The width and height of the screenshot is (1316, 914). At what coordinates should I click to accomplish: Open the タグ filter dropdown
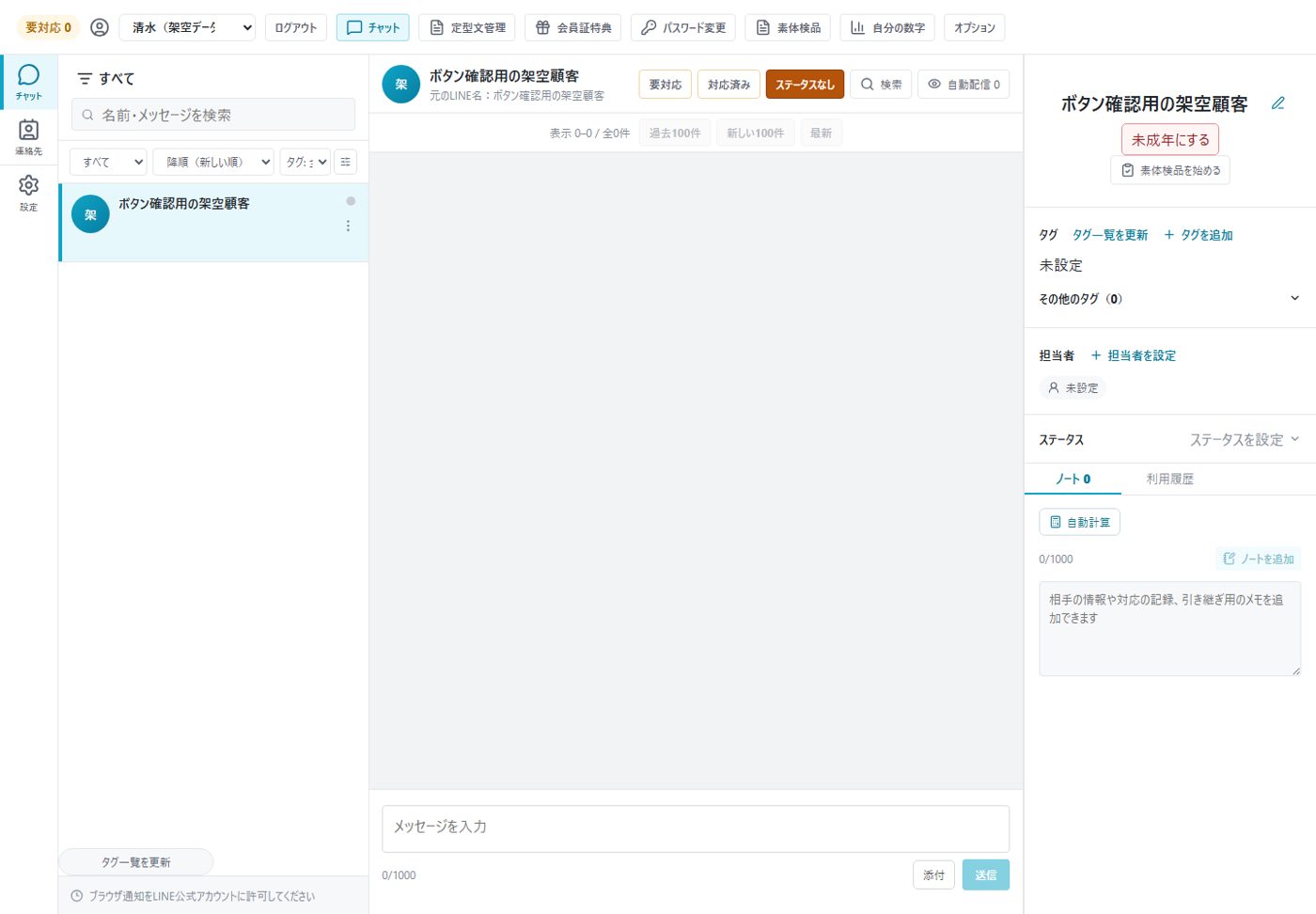coord(305,162)
